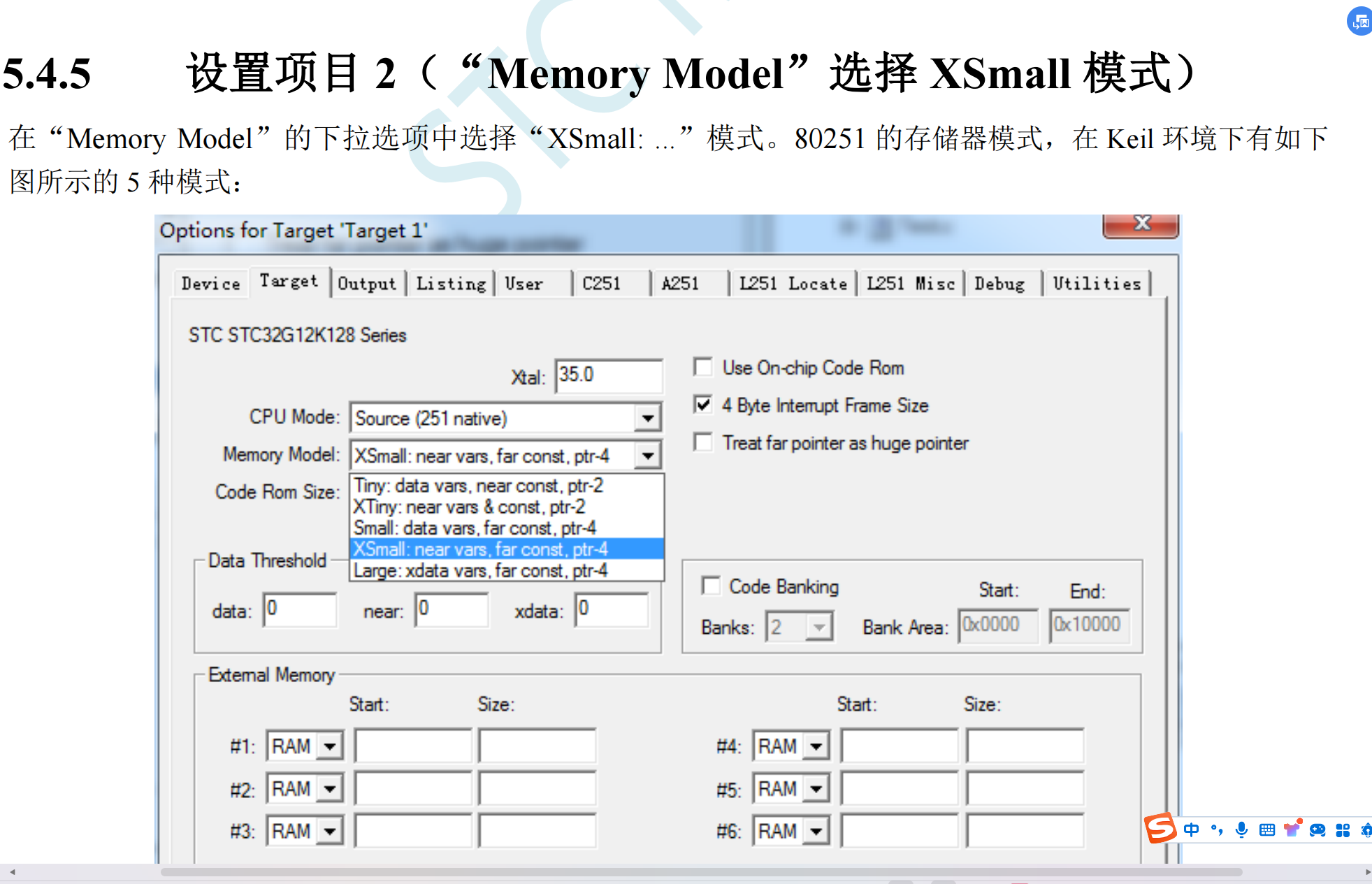Click the Bank Area End 0x10000 field
Screen dimensions: 1372x884
[x=1090, y=625]
